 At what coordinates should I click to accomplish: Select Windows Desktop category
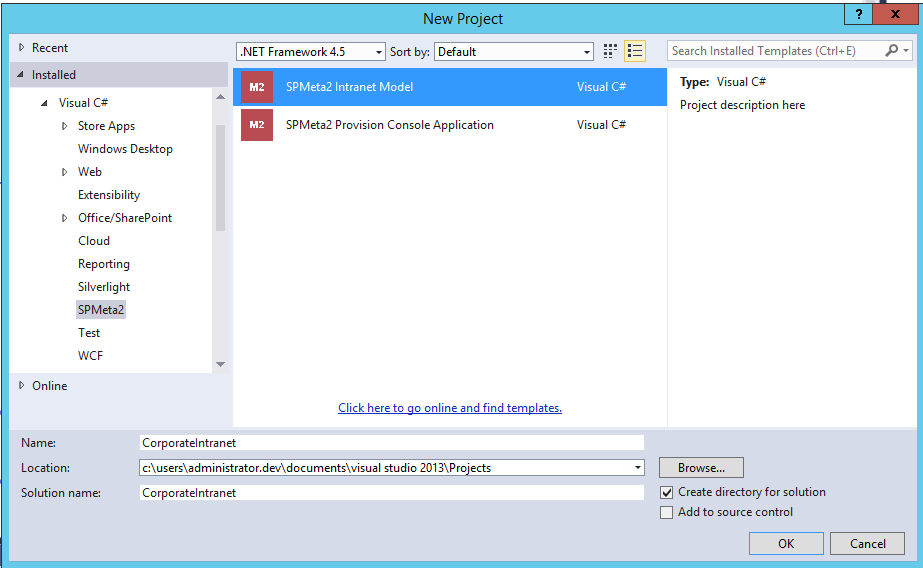click(125, 149)
